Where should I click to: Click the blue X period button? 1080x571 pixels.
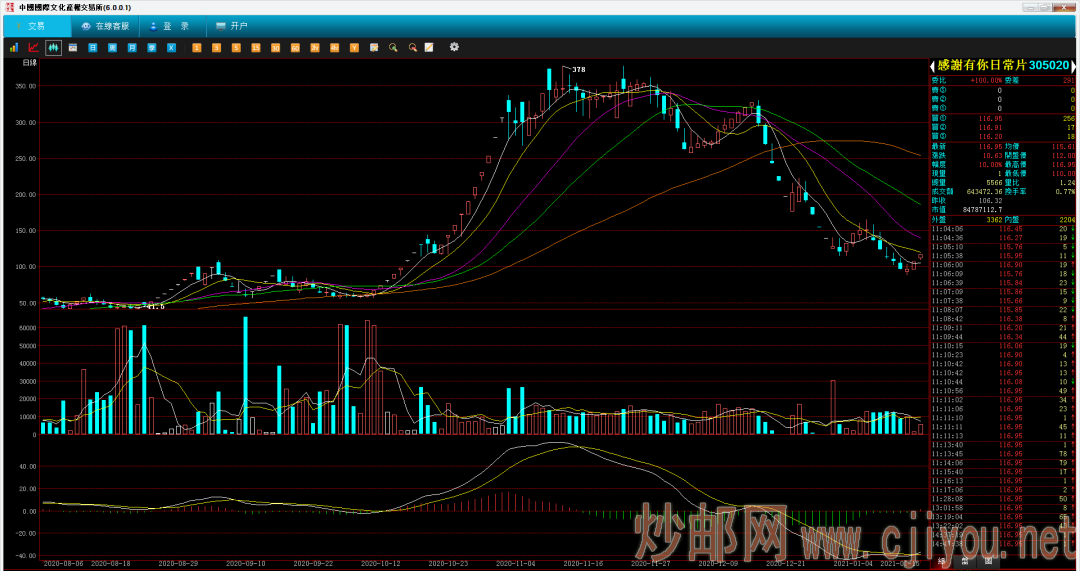tap(172, 48)
